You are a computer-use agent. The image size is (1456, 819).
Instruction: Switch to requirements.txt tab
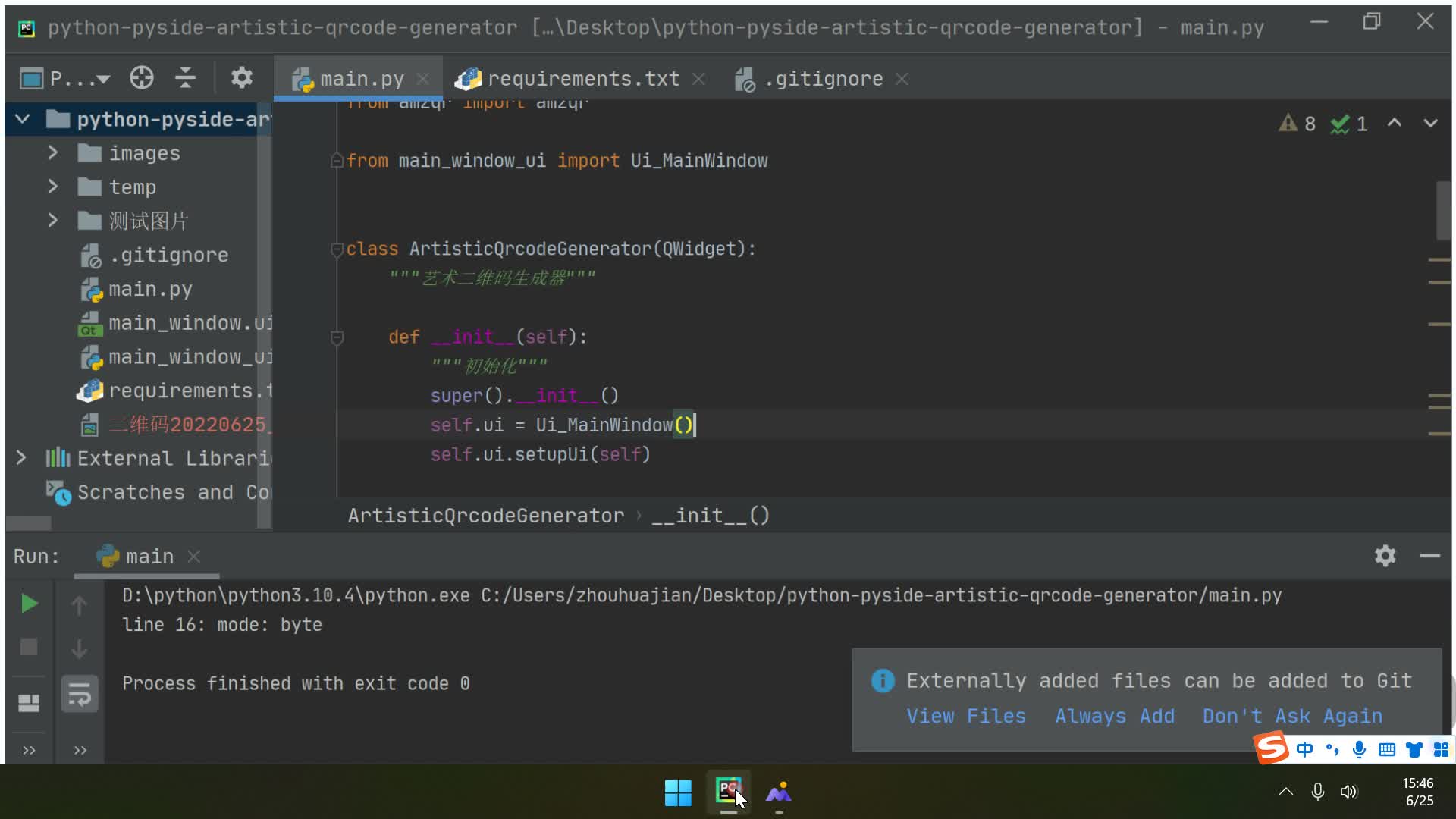pos(582,79)
